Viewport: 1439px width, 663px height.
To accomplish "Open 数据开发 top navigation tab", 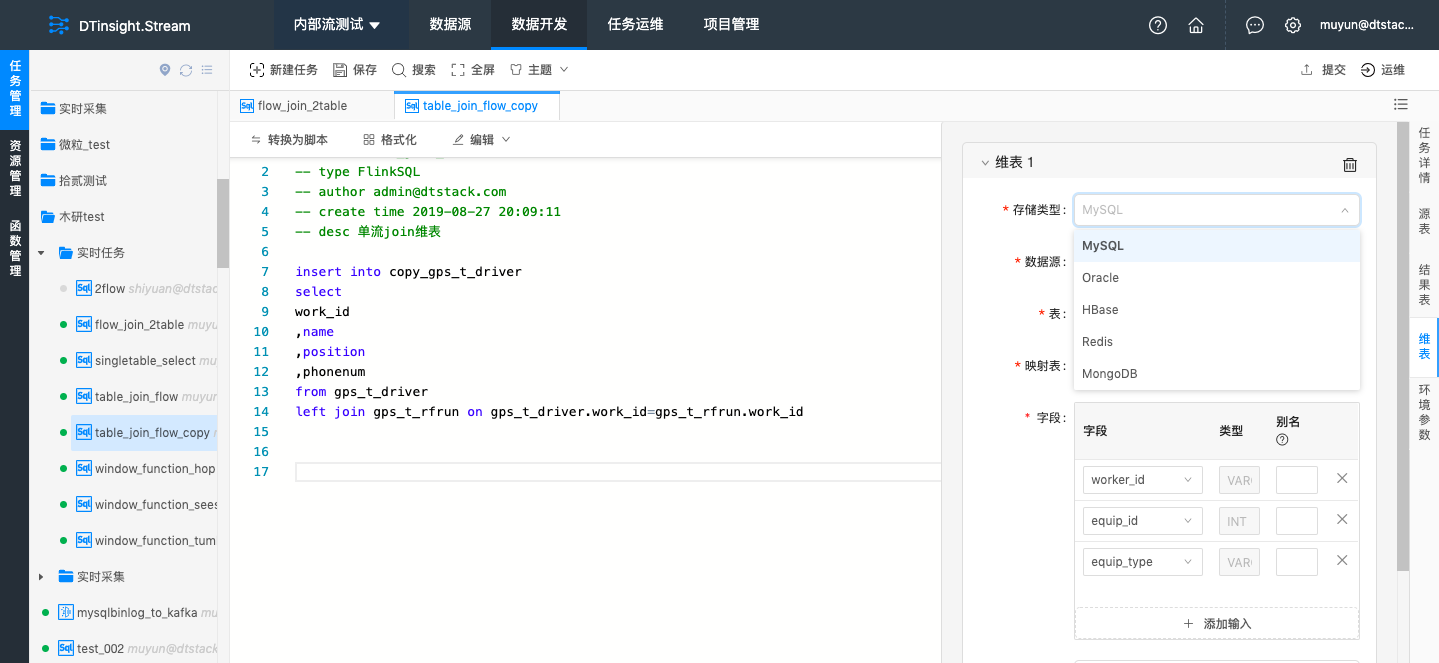I will (539, 25).
